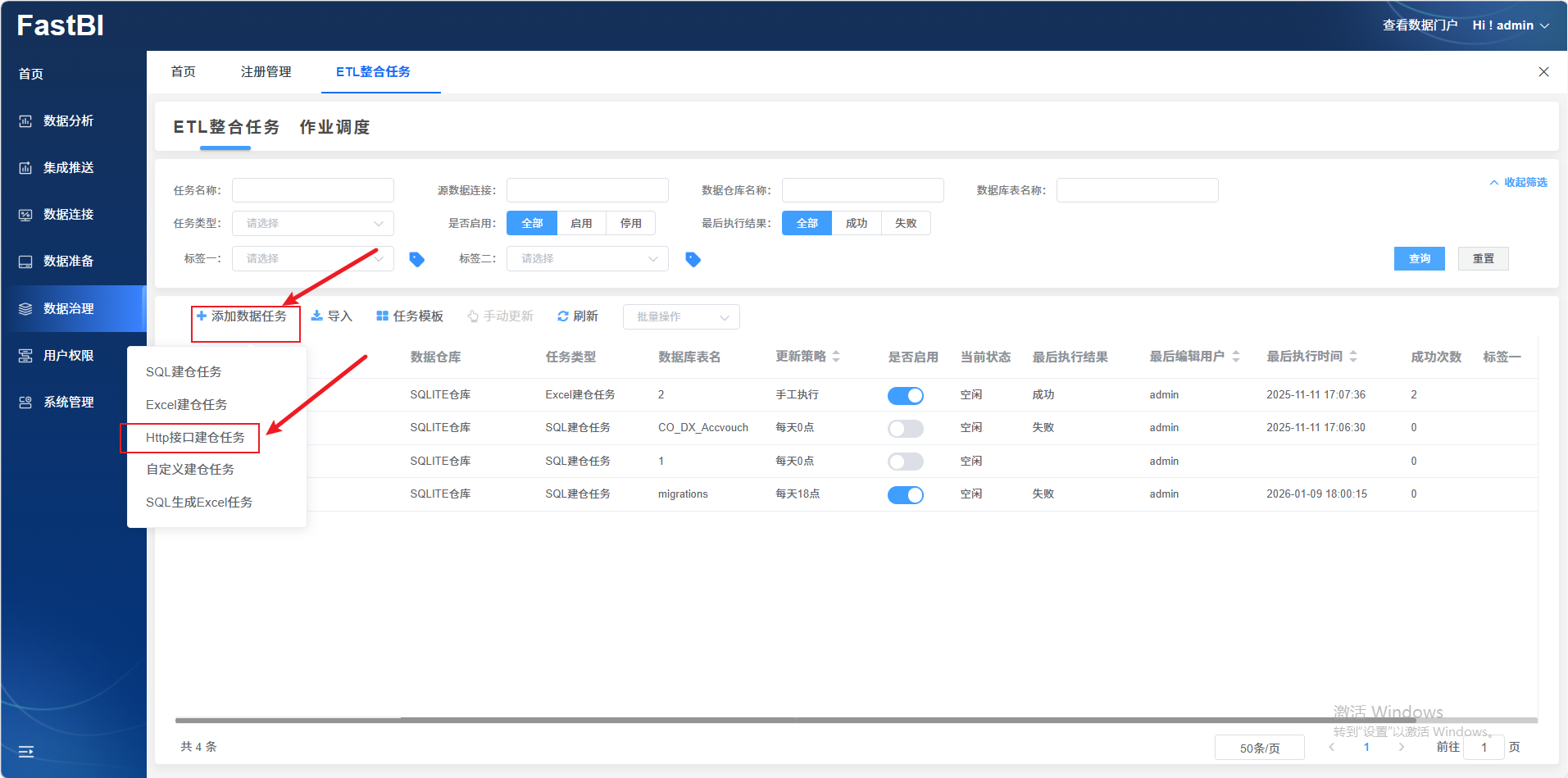Open 任务模板 from the toolbar
Viewport: 1568px width, 778px height.
pos(409,316)
